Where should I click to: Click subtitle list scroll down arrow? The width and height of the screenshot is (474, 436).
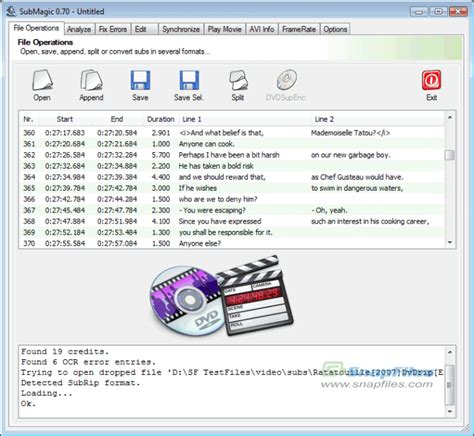point(450,242)
